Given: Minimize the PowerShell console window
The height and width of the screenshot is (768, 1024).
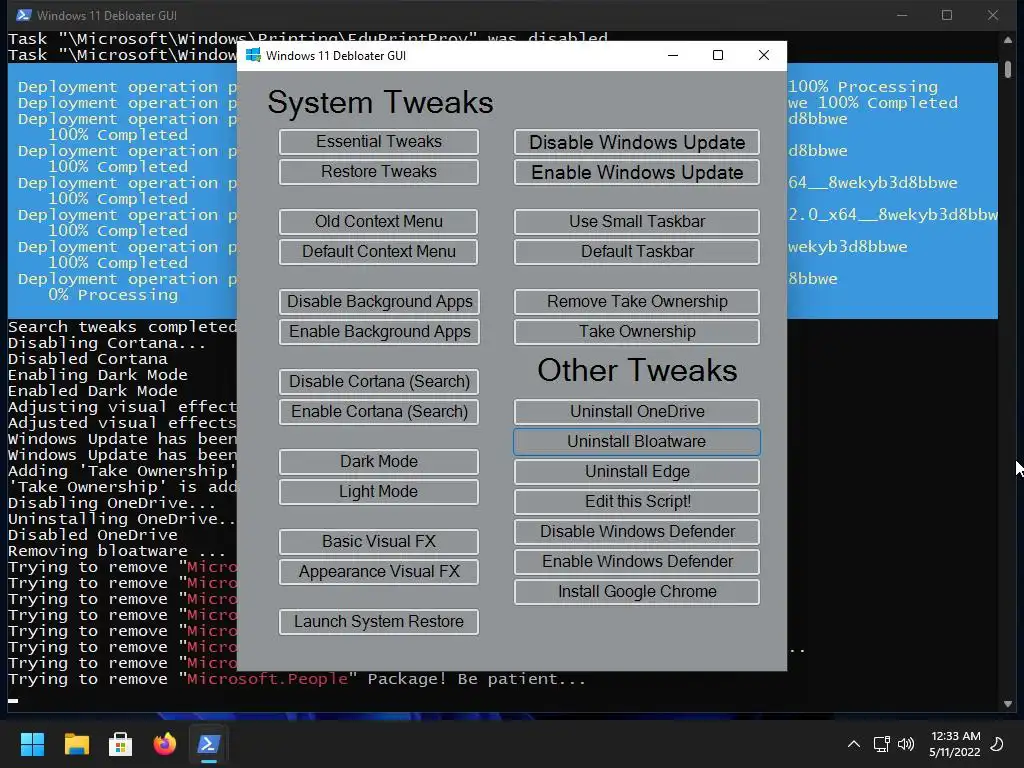Looking at the screenshot, I should coord(902,15).
